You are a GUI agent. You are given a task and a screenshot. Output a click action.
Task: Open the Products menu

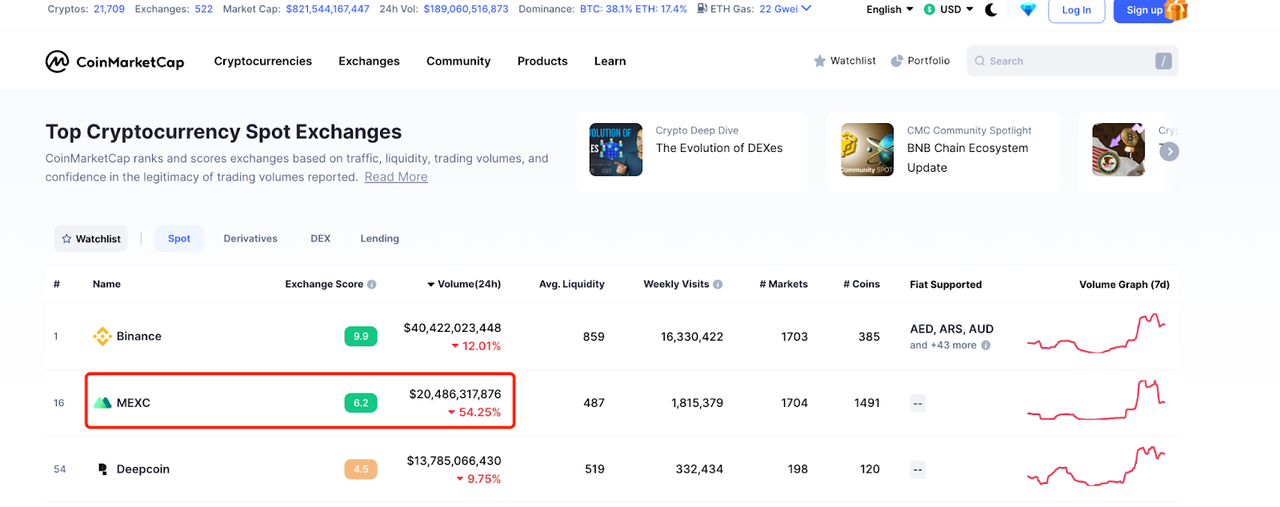coord(542,61)
